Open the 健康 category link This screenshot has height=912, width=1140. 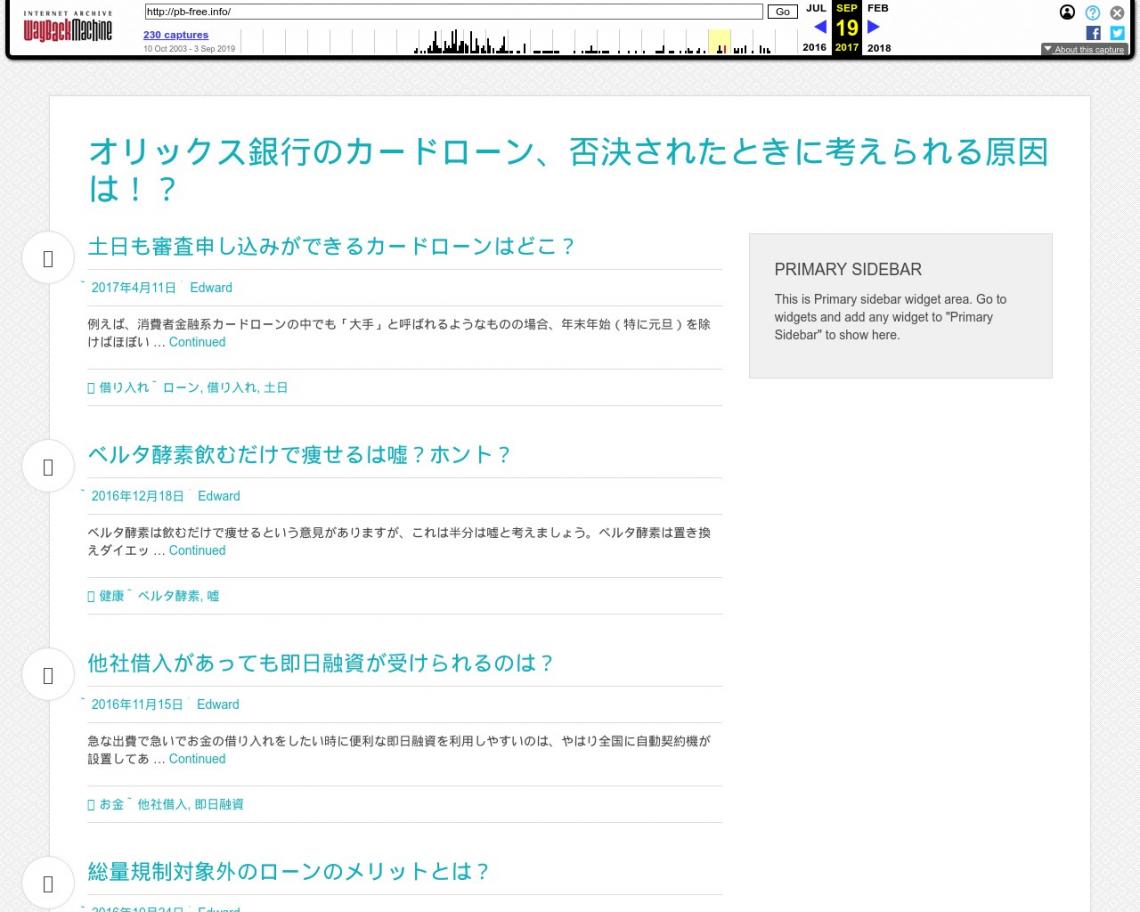(111, 596)
